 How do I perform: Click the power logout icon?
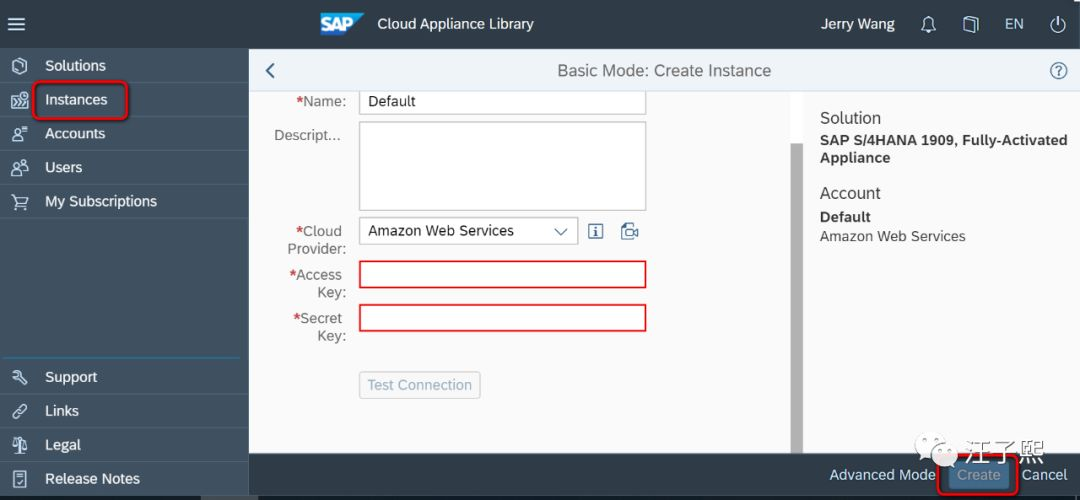click(1057, 25)
